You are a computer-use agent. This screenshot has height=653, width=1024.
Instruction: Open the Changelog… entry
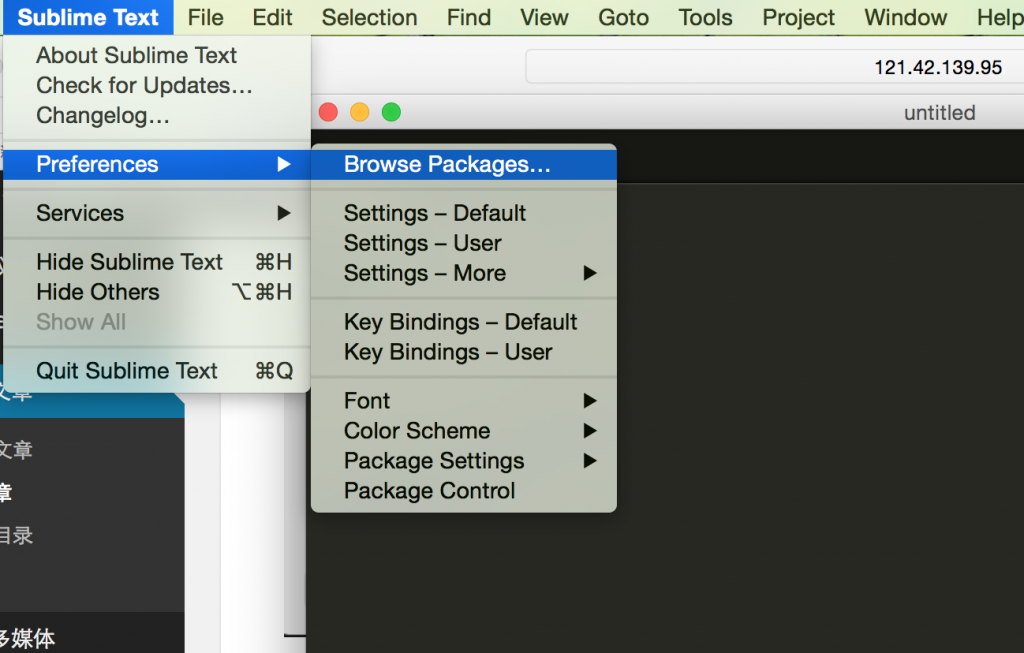157,116
